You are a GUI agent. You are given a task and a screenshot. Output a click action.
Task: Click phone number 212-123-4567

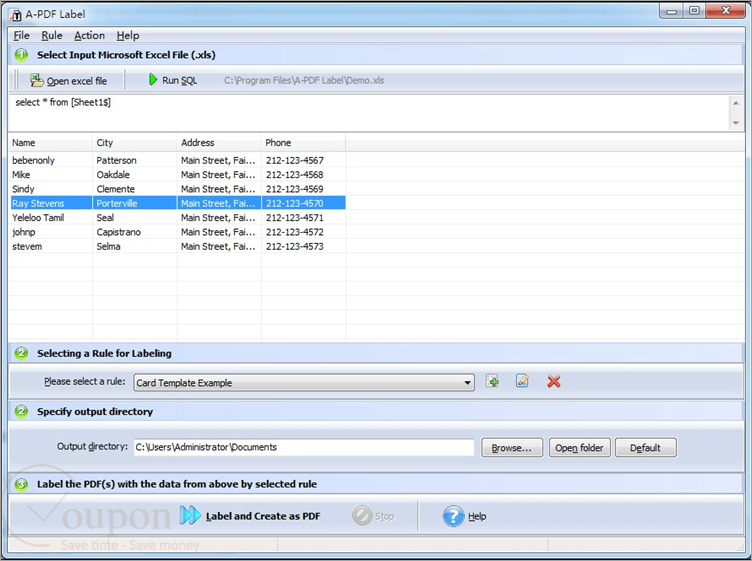[x=295, y=160]
